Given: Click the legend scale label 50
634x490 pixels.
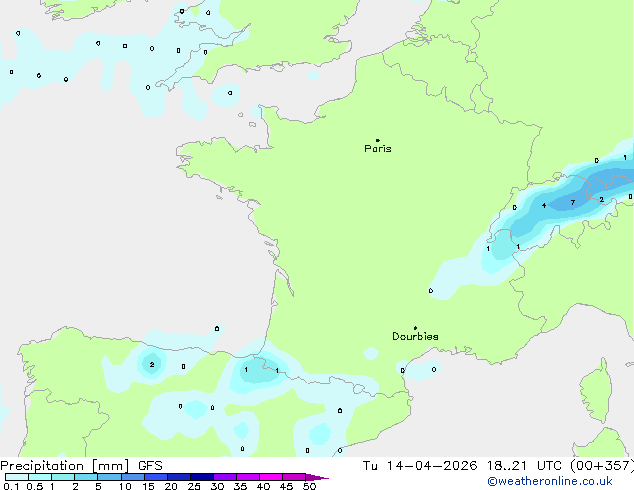Looking at the screenshot, I should pyautogui.click(x=309, y=486).
